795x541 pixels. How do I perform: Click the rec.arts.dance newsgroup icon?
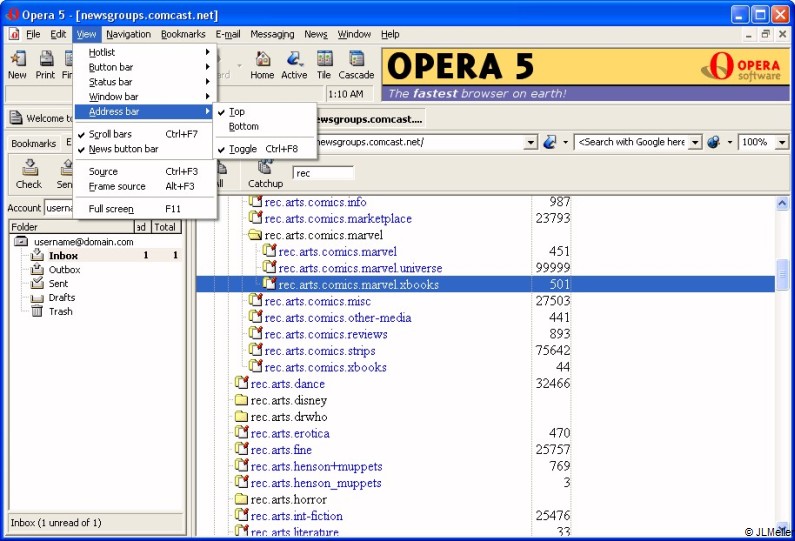(241, 383)
